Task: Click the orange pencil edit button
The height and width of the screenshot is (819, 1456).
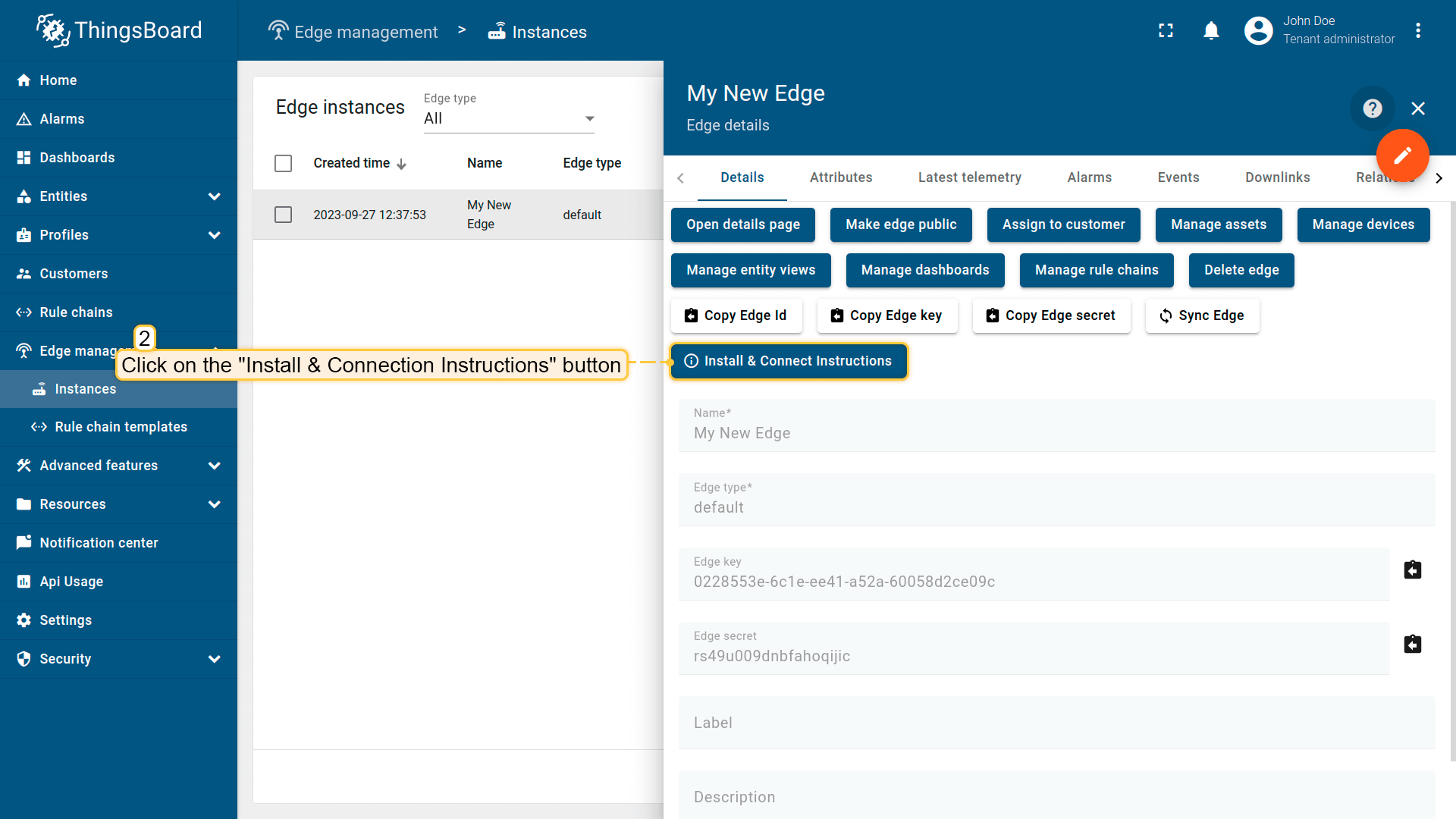Action: click(x=1402, y=155)
